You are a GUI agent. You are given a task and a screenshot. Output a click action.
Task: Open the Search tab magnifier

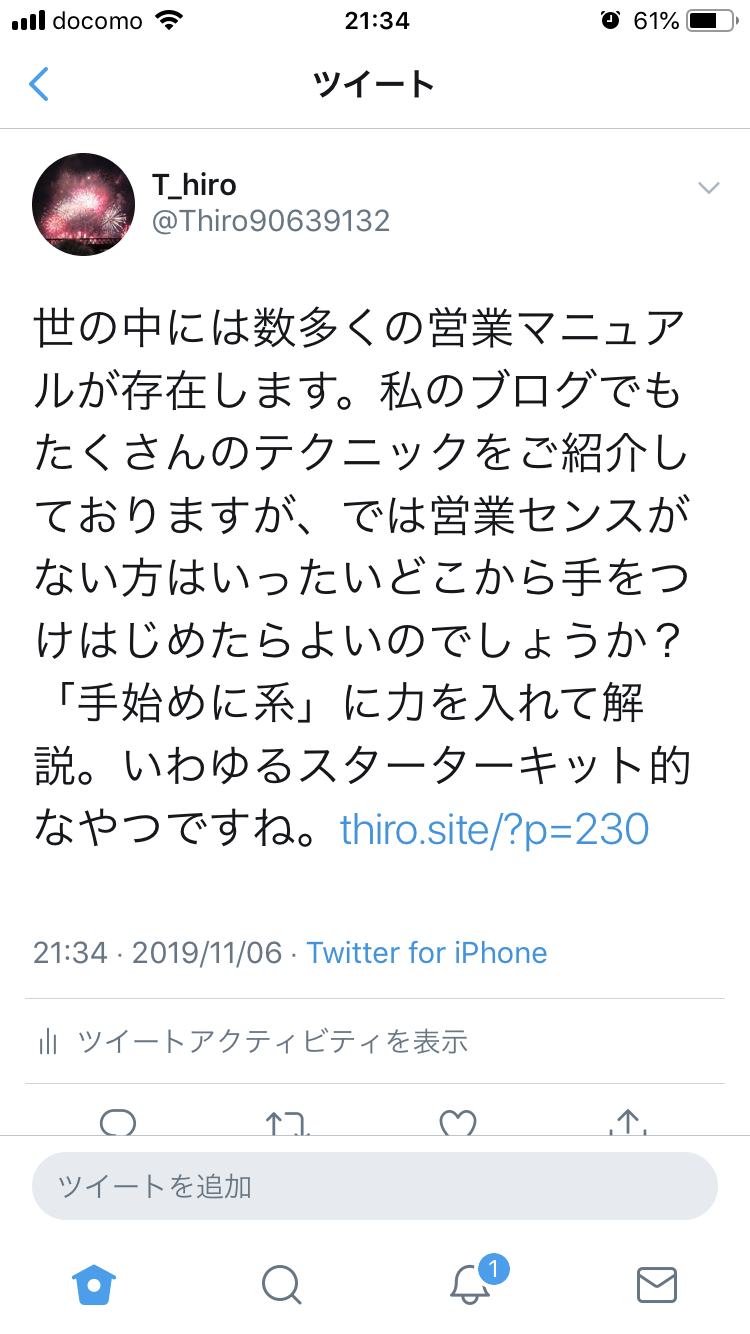click(x=281, y=1284)
